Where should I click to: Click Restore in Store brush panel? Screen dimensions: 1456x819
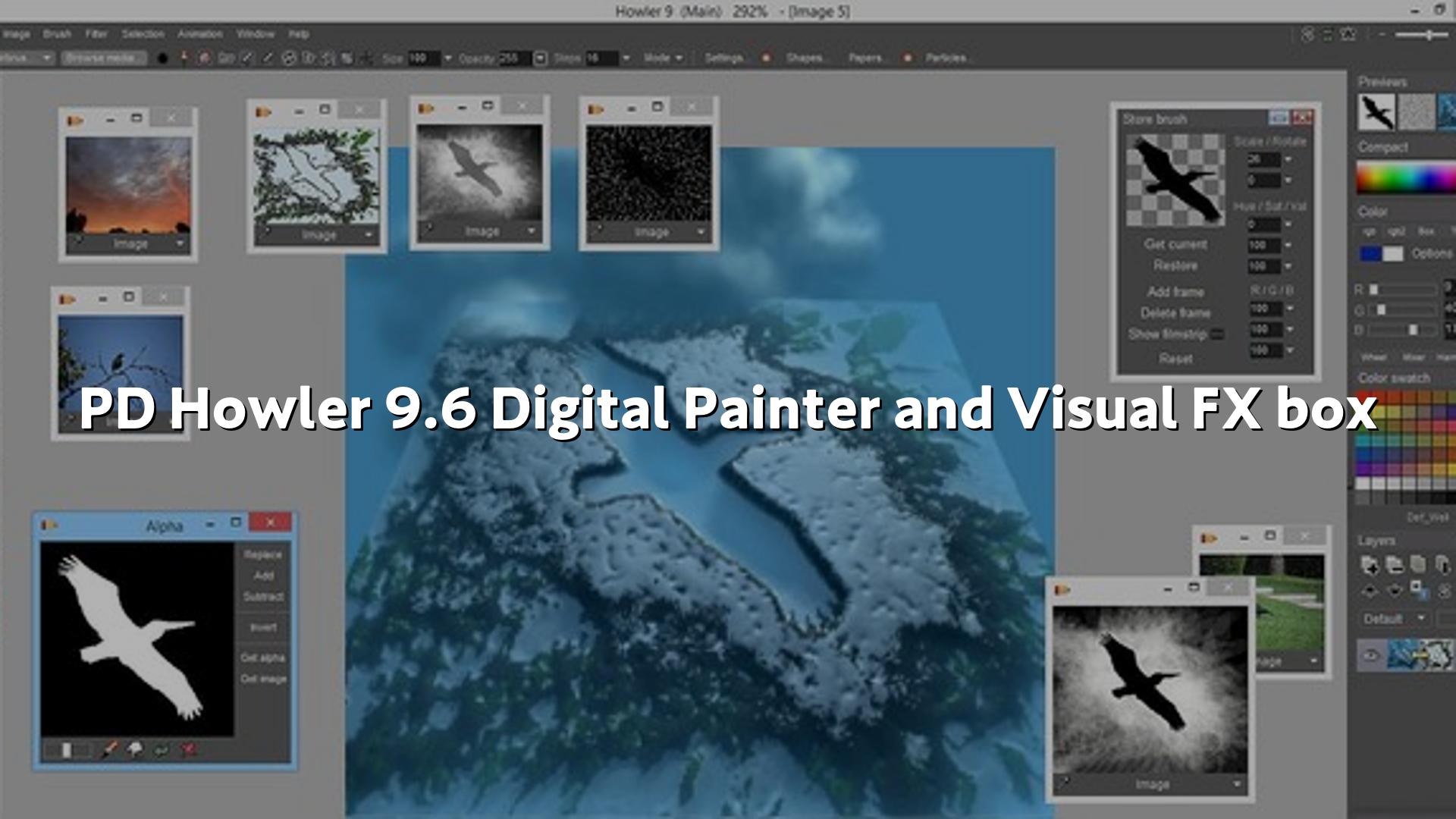coord(1175,265)
